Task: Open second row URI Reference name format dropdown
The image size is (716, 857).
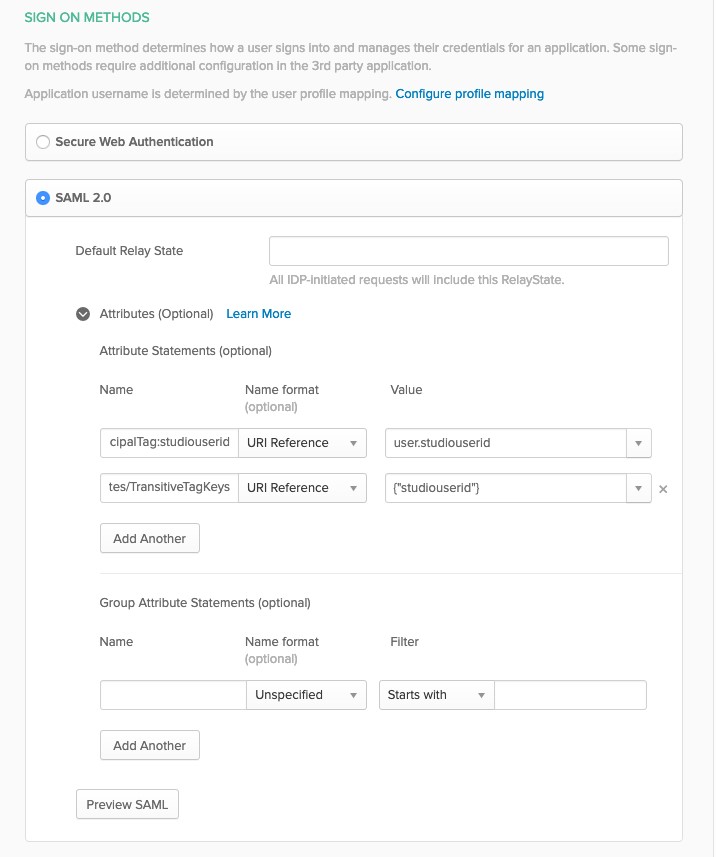Action: coord(302,488)
